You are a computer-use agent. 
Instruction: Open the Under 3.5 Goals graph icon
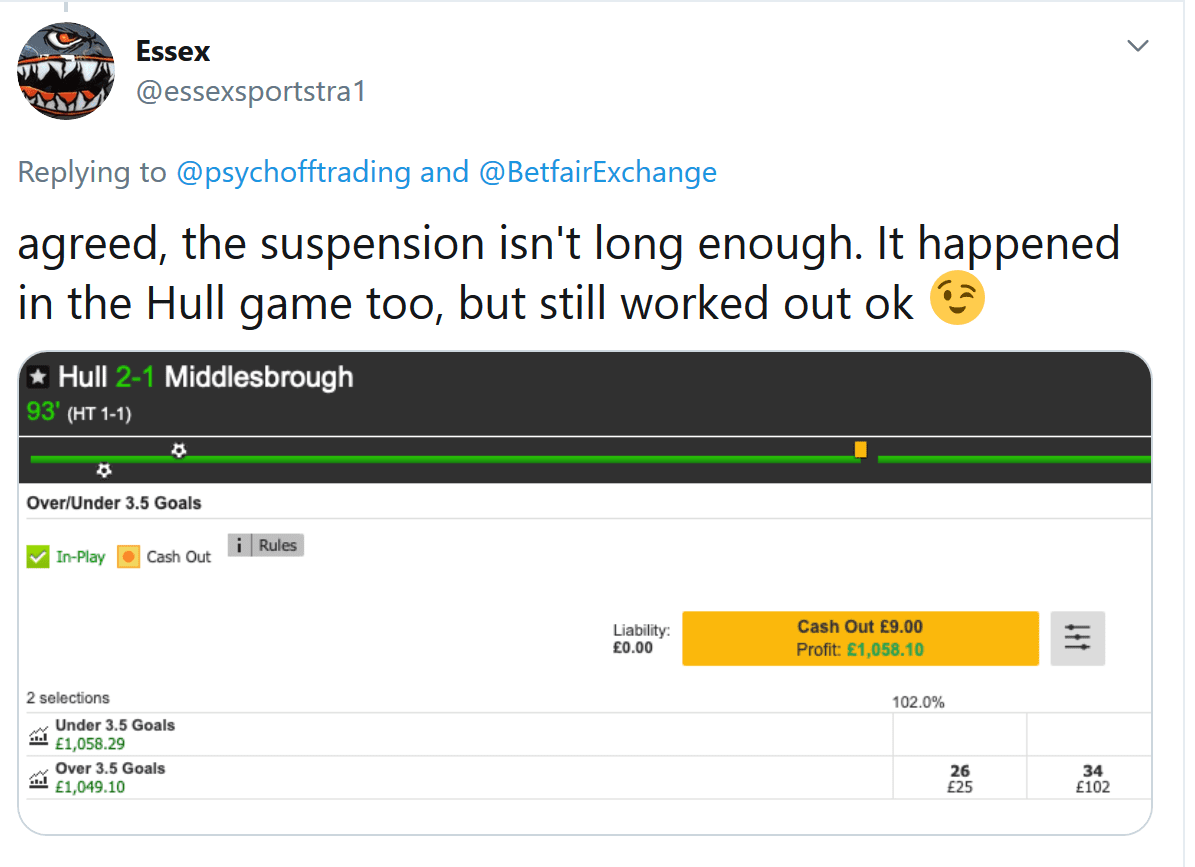pyautogui.click(x=38, y=735)
